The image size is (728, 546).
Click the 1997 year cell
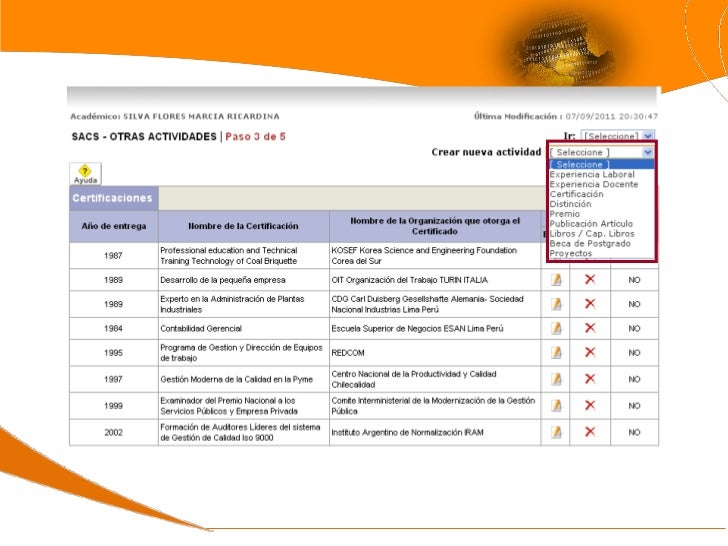click(114, 379)
